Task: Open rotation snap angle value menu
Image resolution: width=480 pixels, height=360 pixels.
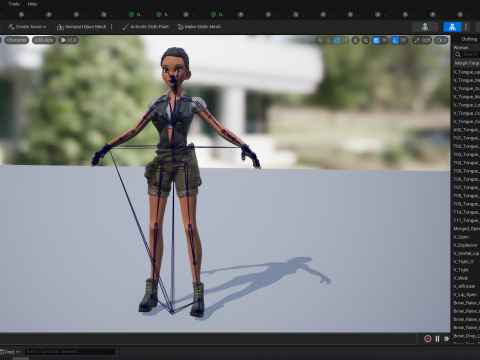Action: 403,40
